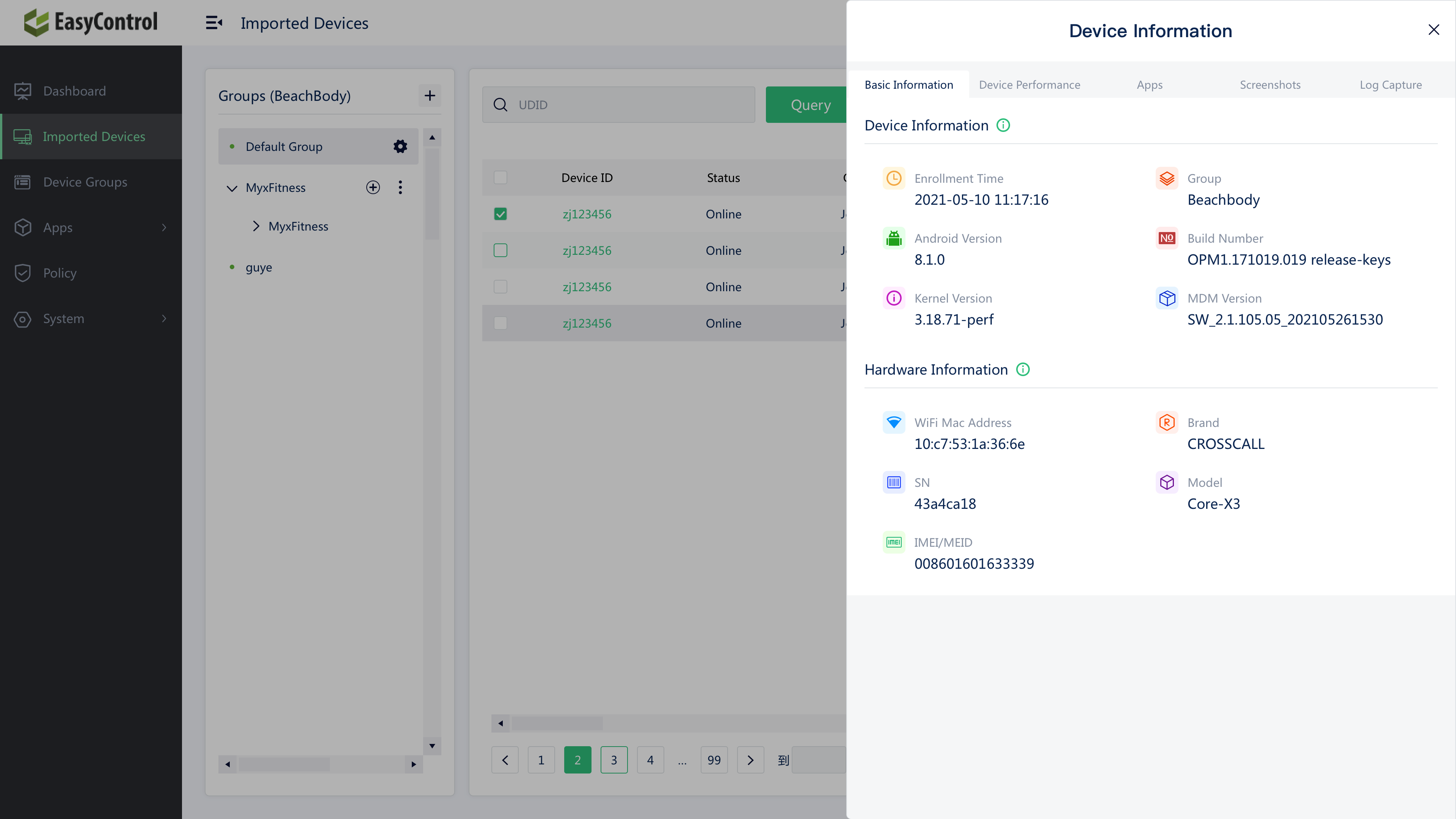This screenshot has height=819, width=1456.
Task: Go to page 99 in pagination
Action: tap(714, 759)
